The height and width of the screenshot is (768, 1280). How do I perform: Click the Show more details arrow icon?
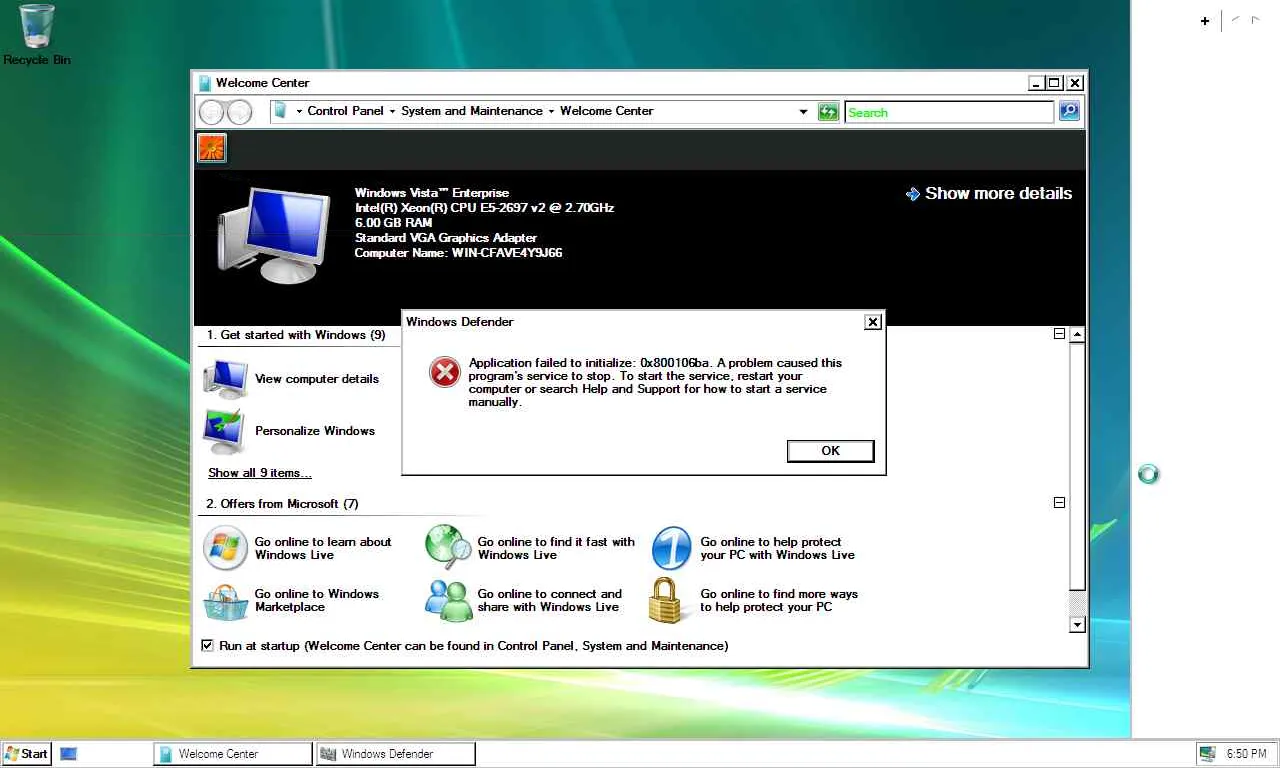point(912,194)
